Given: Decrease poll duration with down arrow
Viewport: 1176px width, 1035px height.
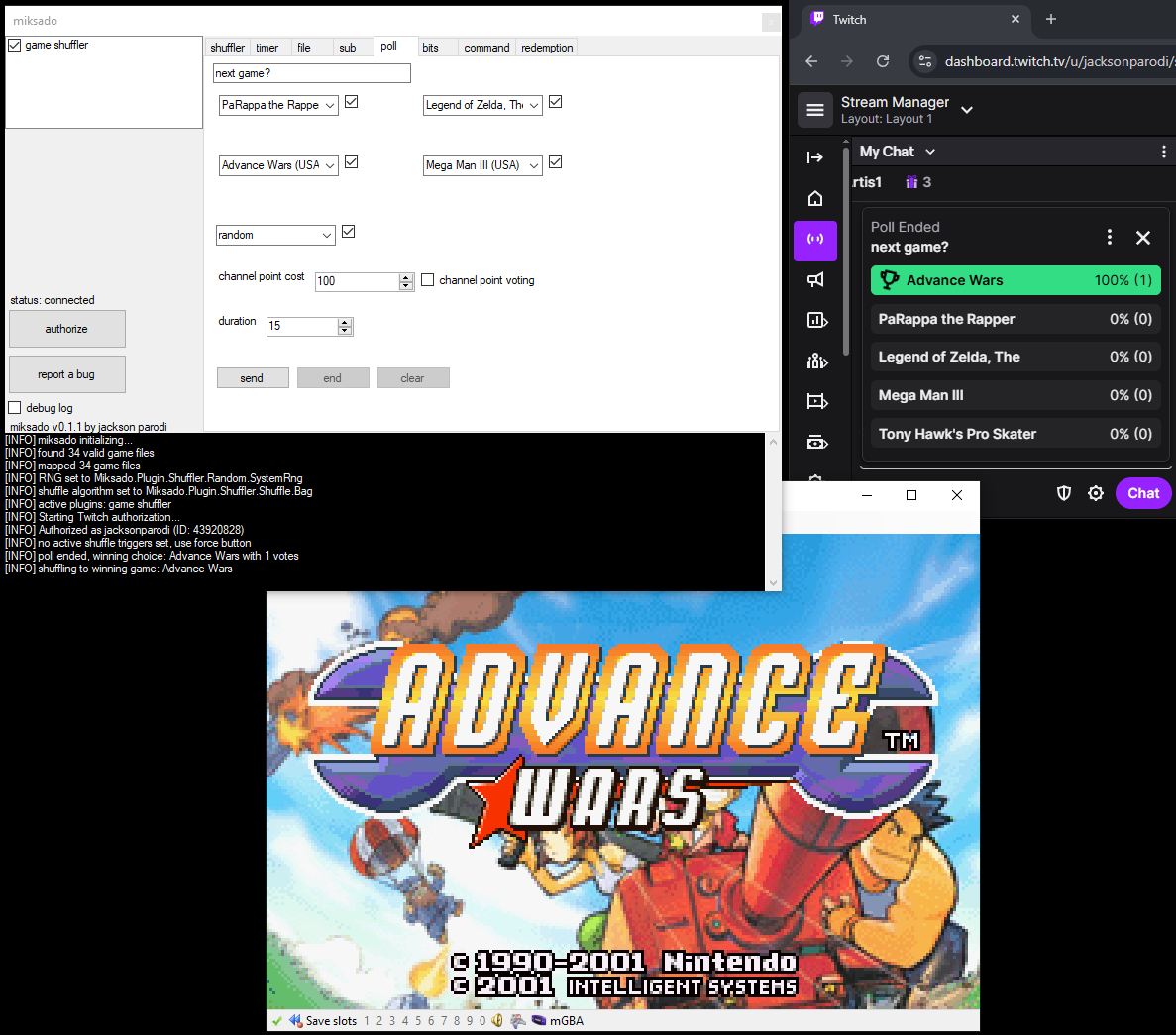Looking at the screenshot, I should [344, 331].
